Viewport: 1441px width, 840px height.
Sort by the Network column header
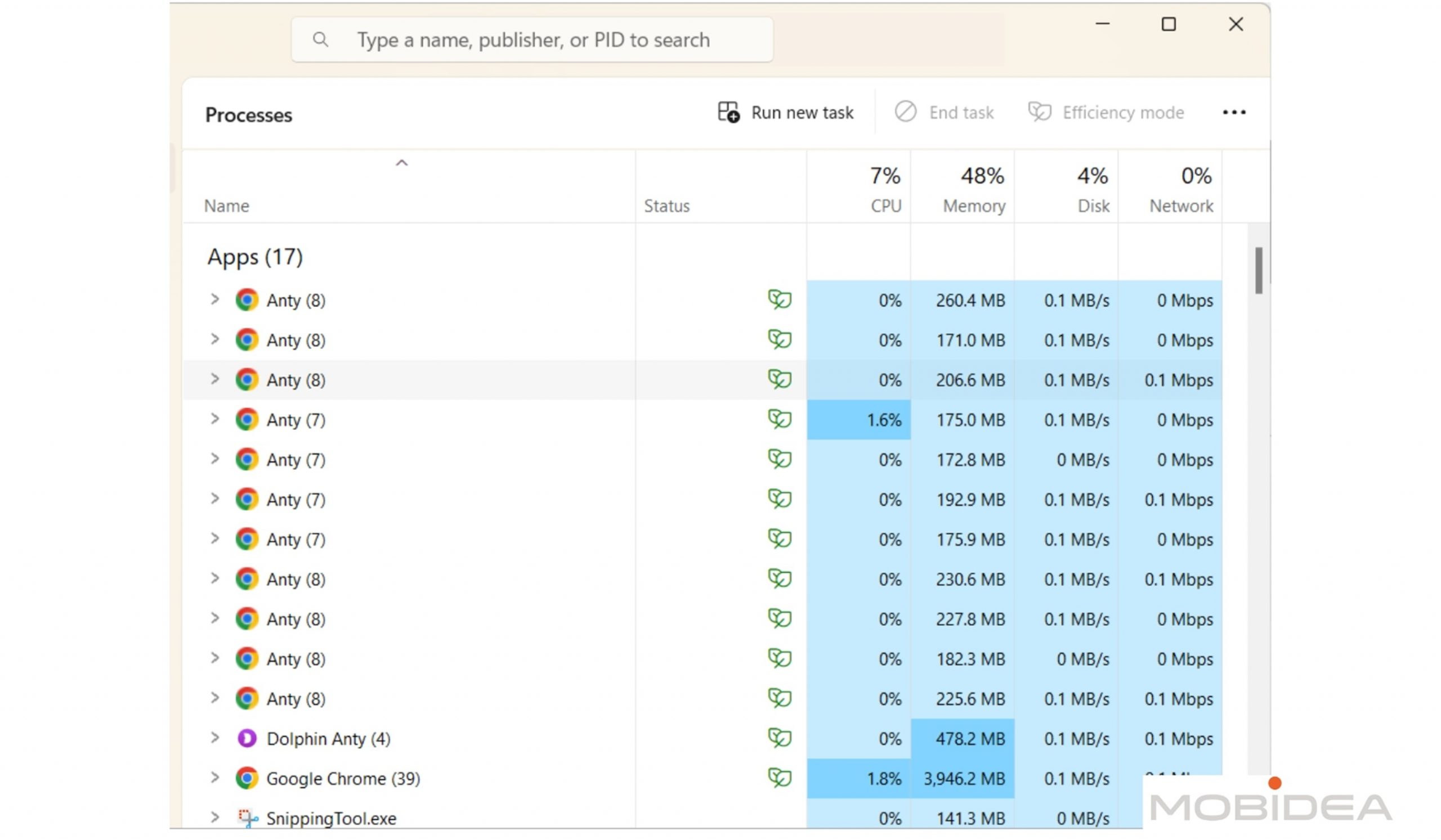tap(1170, 187)
